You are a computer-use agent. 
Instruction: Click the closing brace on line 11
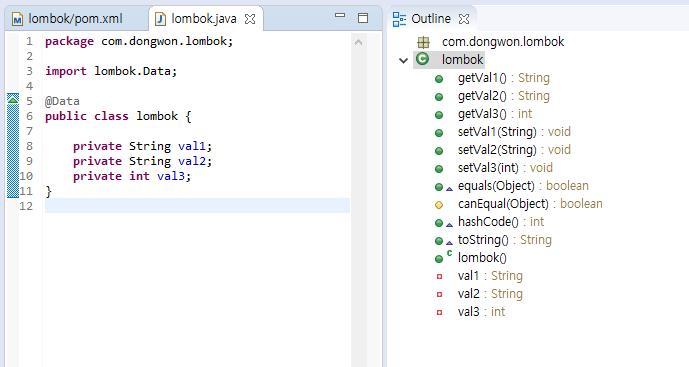[48, 191]
